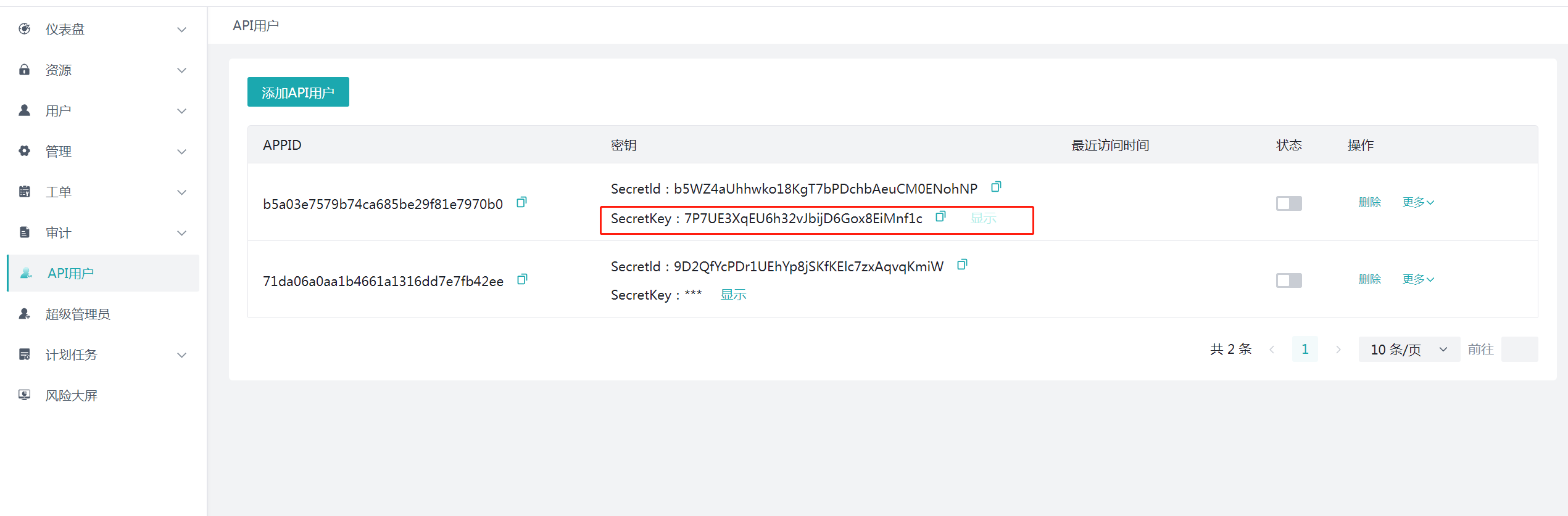Viewport: 1568px width, 516px height.
Task: Expand the 资源 sidebar menu
Action: click(x=102, y=70)
